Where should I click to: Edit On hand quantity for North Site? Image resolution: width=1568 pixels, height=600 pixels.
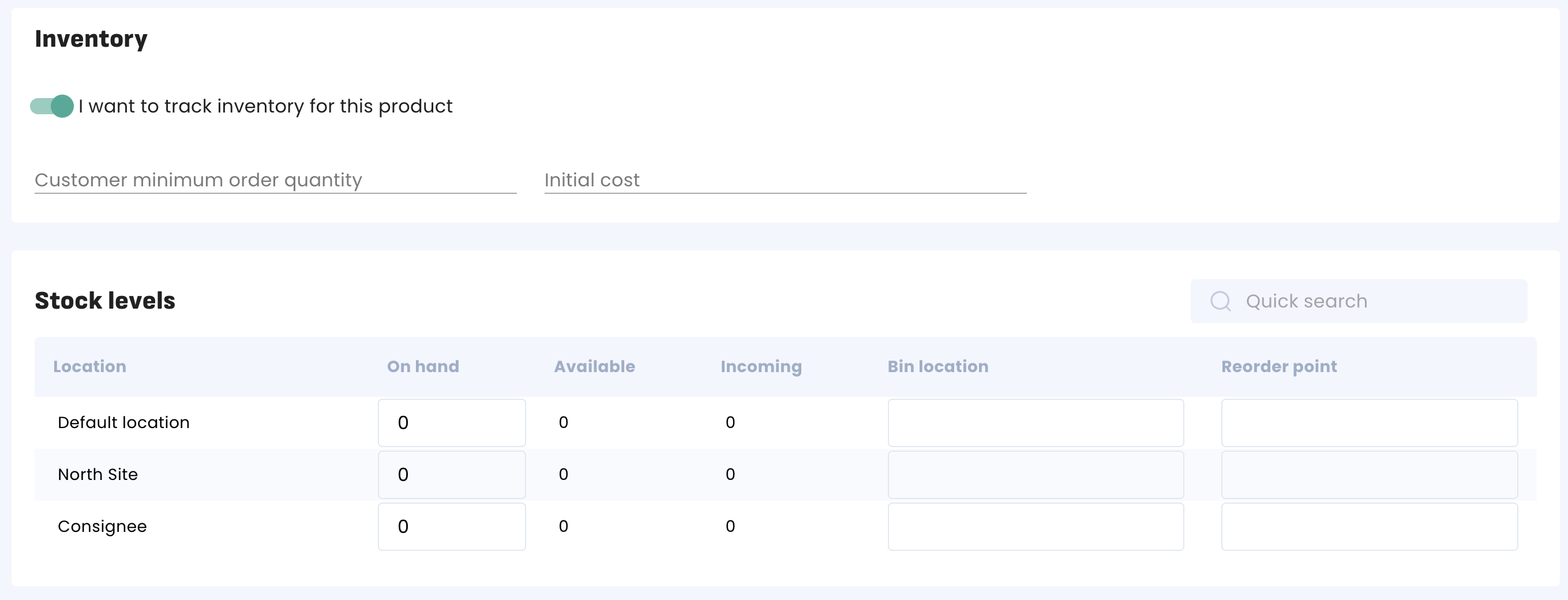[x=451, y=475]
